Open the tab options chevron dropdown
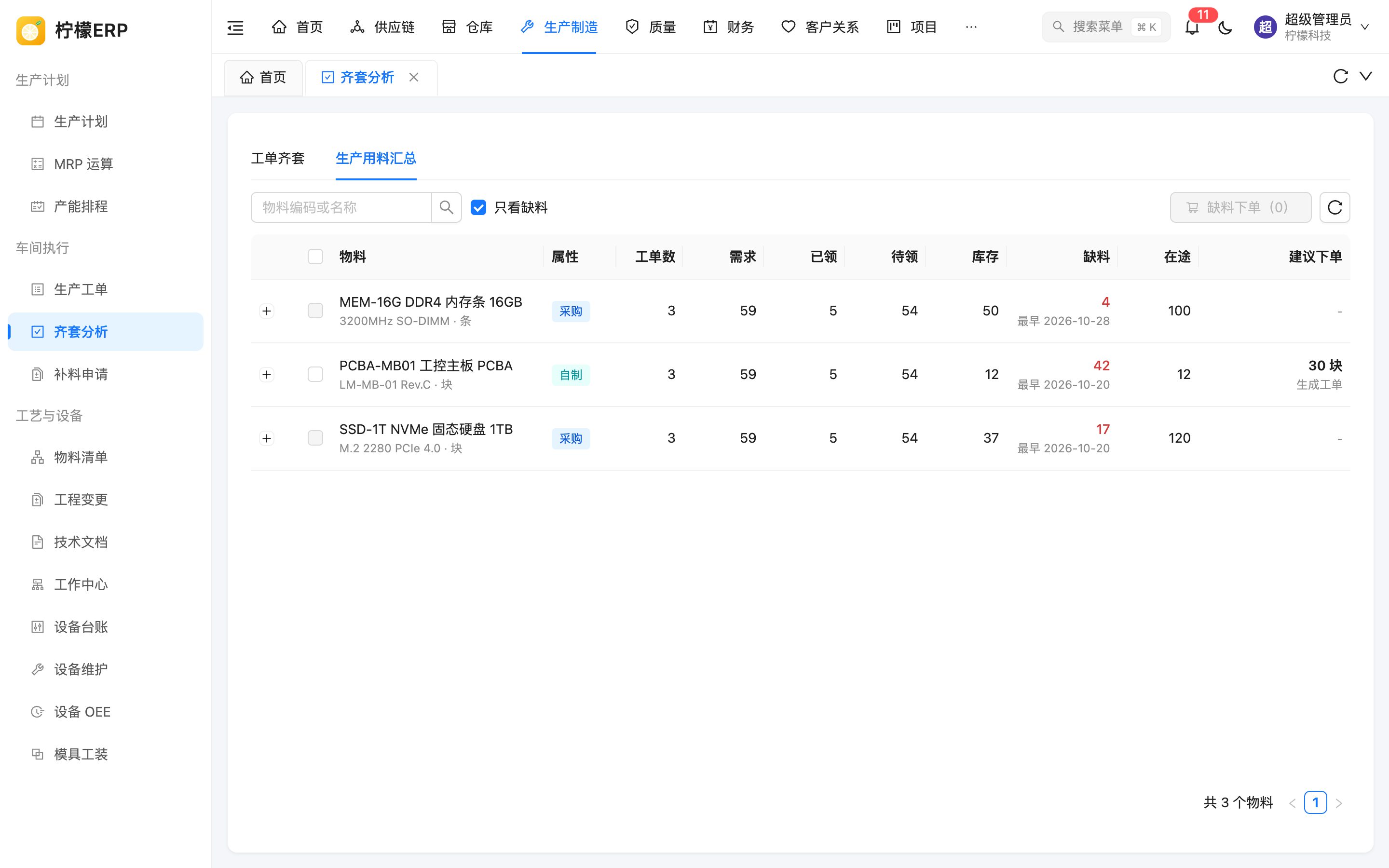Image resolution: width=1389 pixels, height=868 pixels. point(1365,76)
